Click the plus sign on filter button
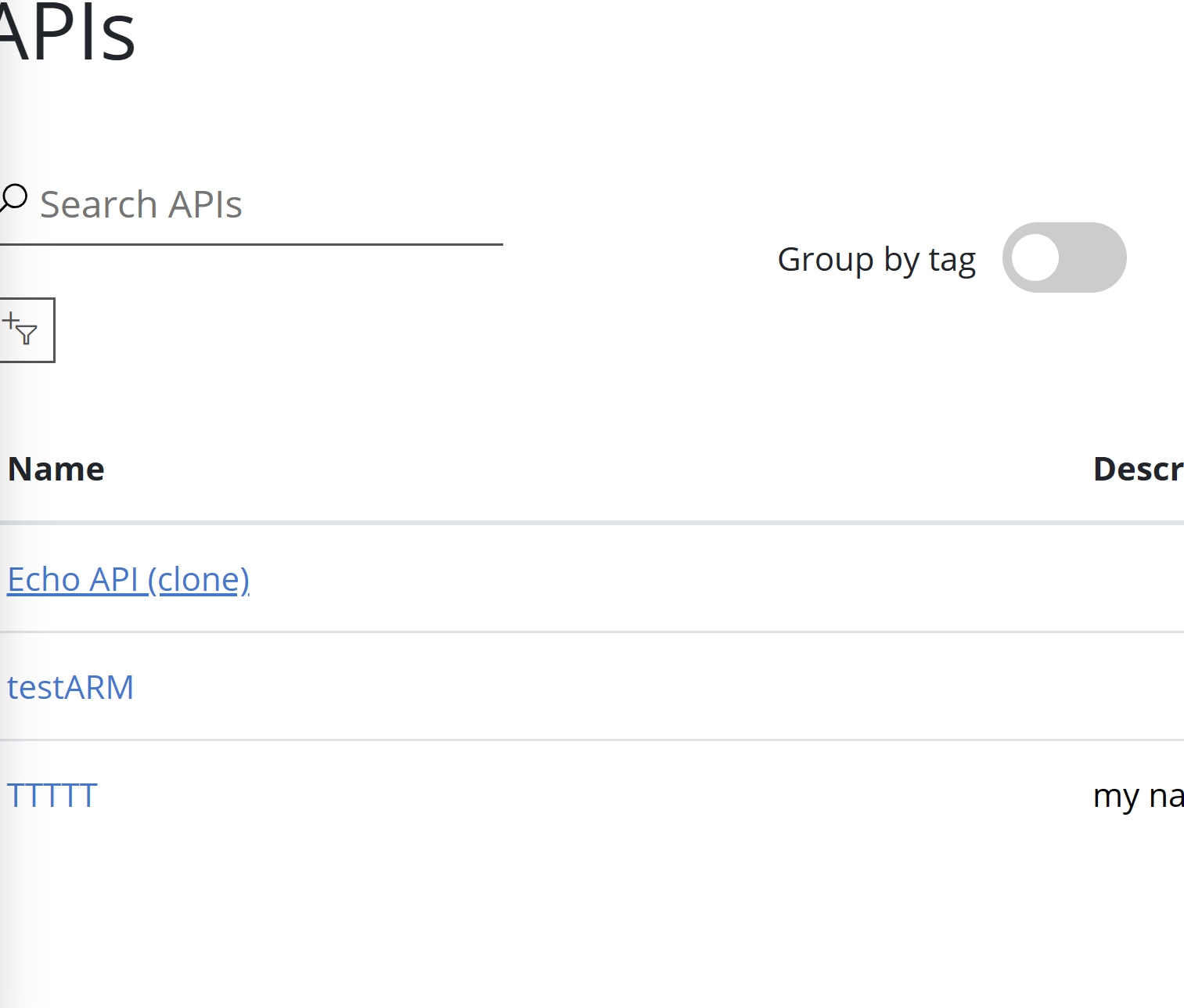 pos(10,320)
